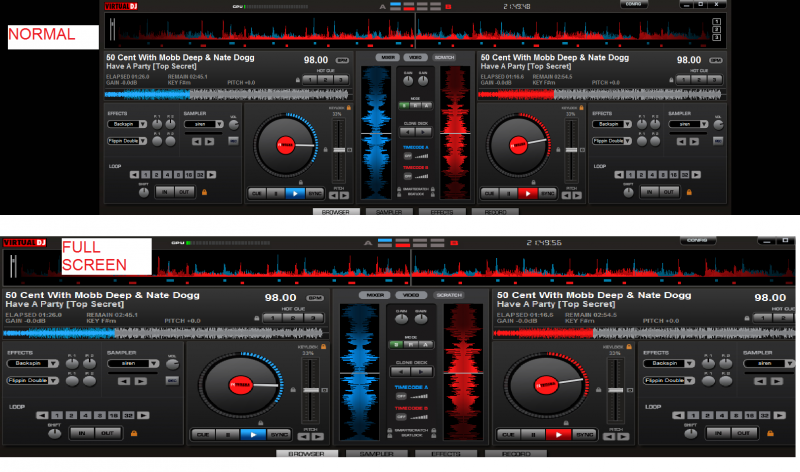Trigger hot cue 1 on the left deck, normal window

click(310, 80)
